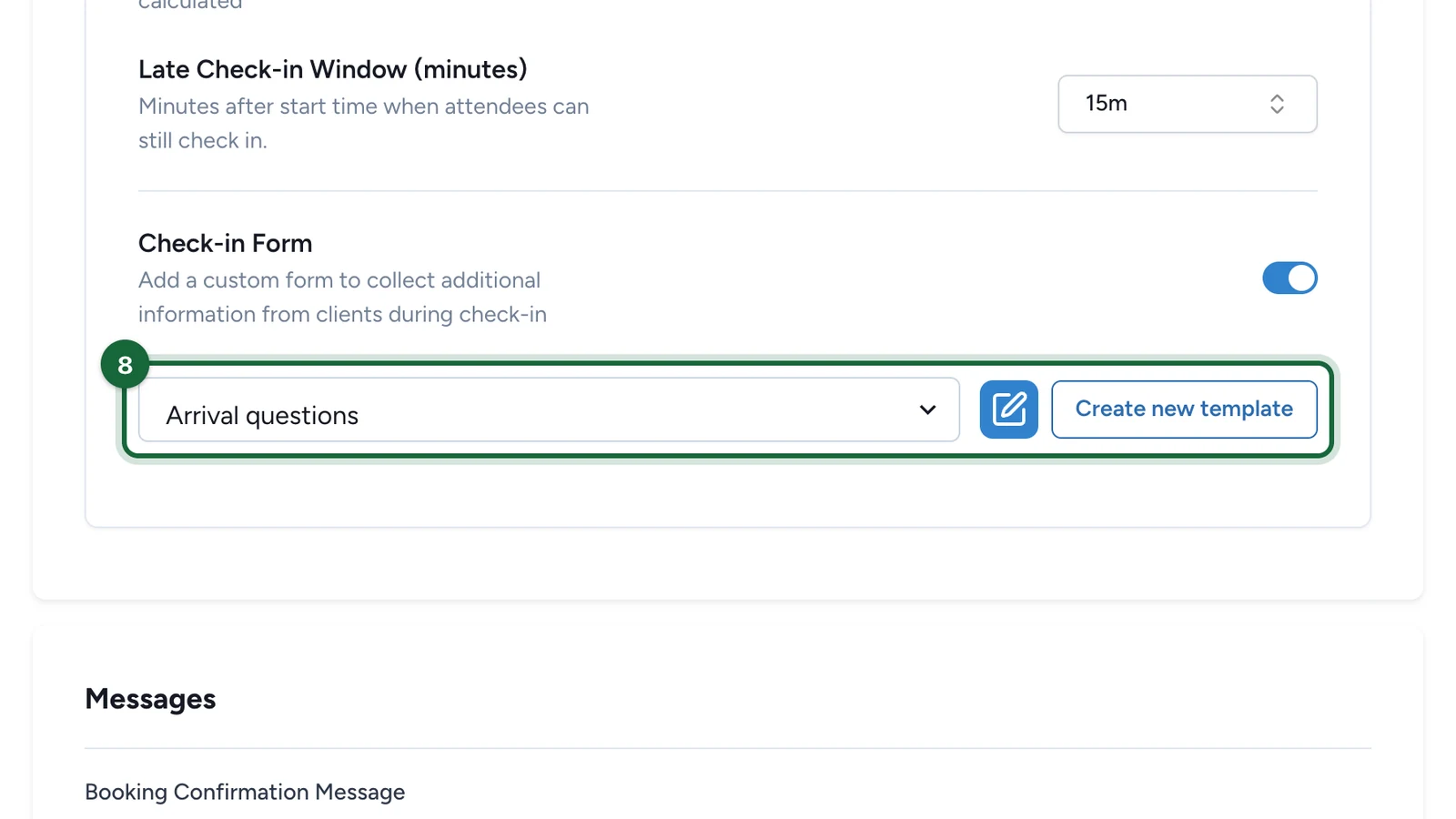
Task: Open the Arrival questions template dropdown
Action: pyautogui.click(x=549, y=410)
